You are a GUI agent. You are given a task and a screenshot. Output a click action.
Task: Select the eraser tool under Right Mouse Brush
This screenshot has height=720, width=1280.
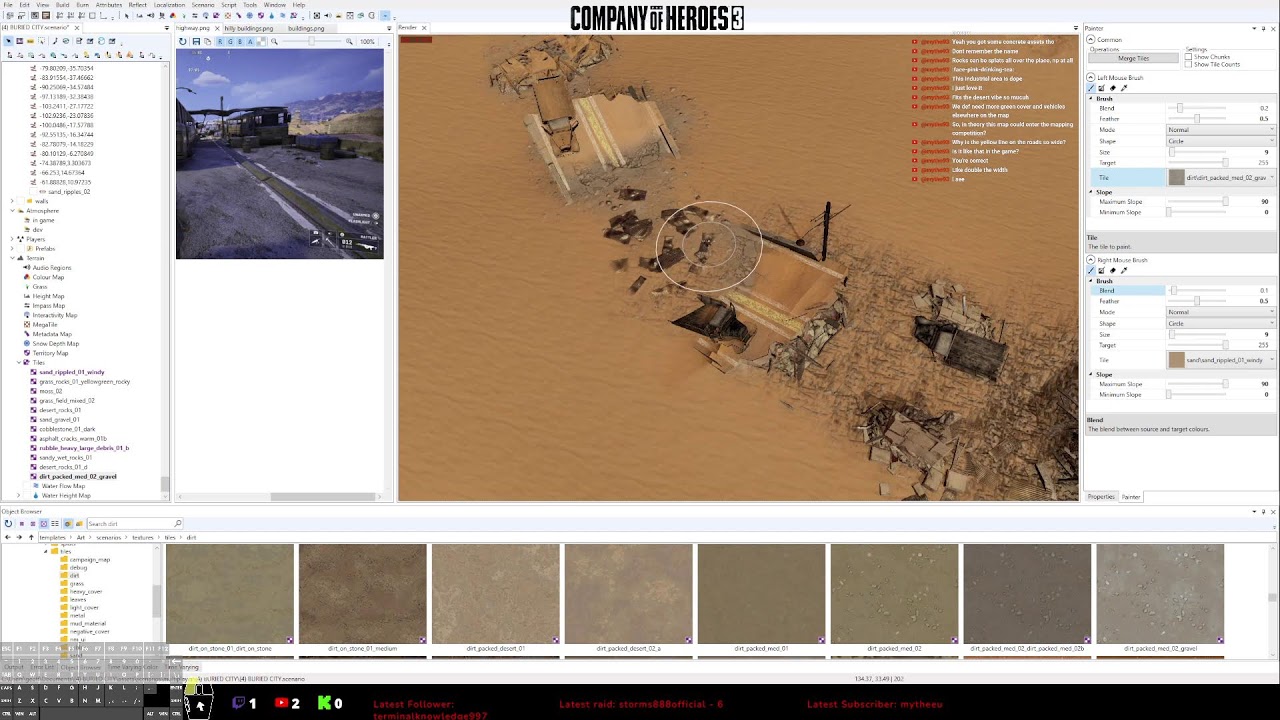point(1113,270)
